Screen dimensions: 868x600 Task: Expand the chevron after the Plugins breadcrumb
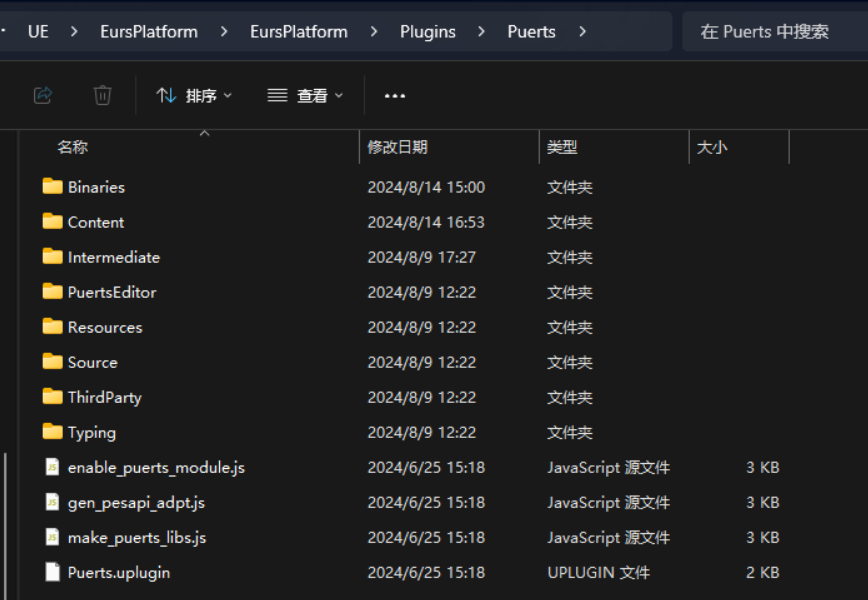(481, 32)
